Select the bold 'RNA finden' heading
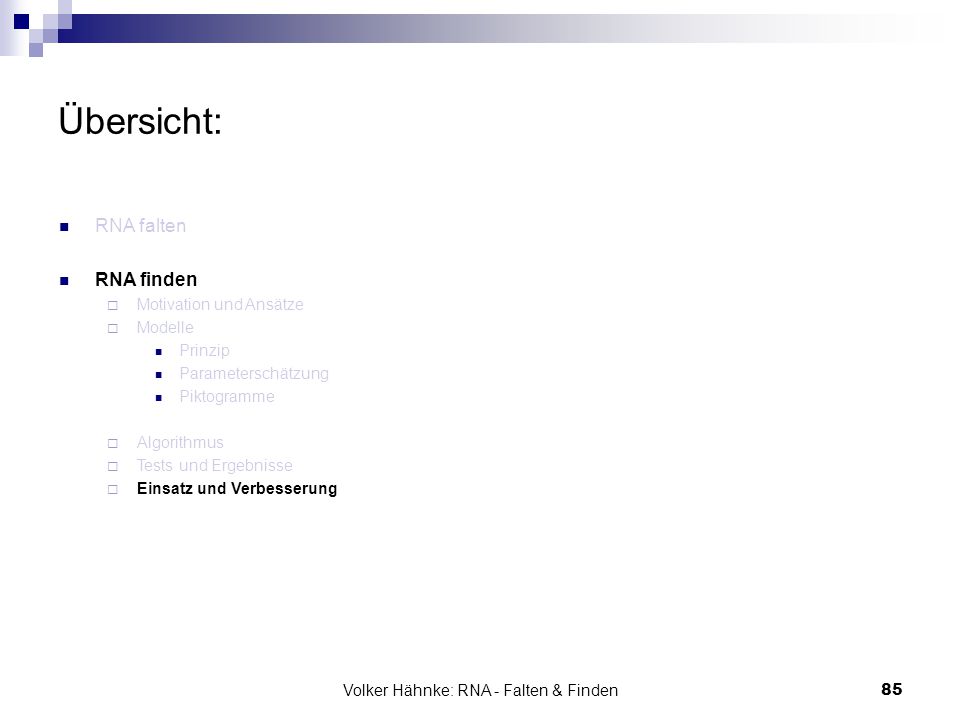Screen dimensions: 960x720 click(146, 279)
